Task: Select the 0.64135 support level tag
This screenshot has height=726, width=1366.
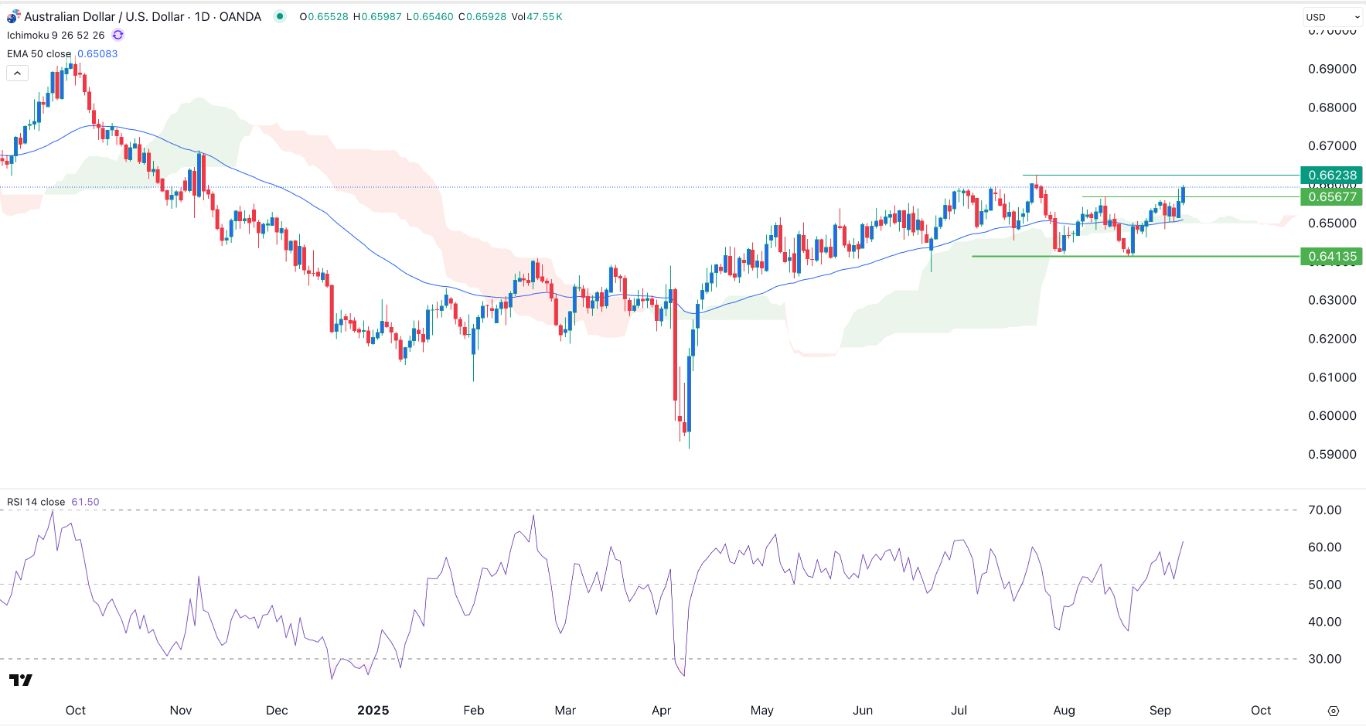Action: tap(1334, 256)
